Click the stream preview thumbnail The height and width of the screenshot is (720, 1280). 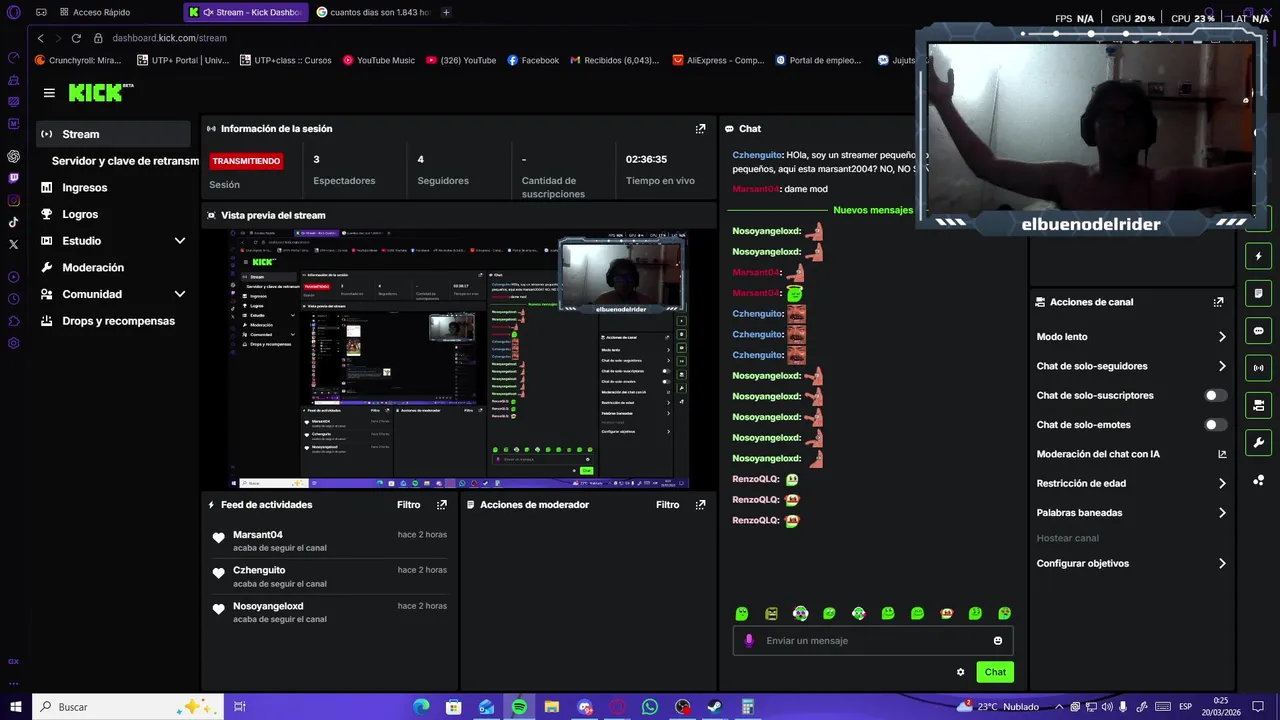[x=459, y=359]
